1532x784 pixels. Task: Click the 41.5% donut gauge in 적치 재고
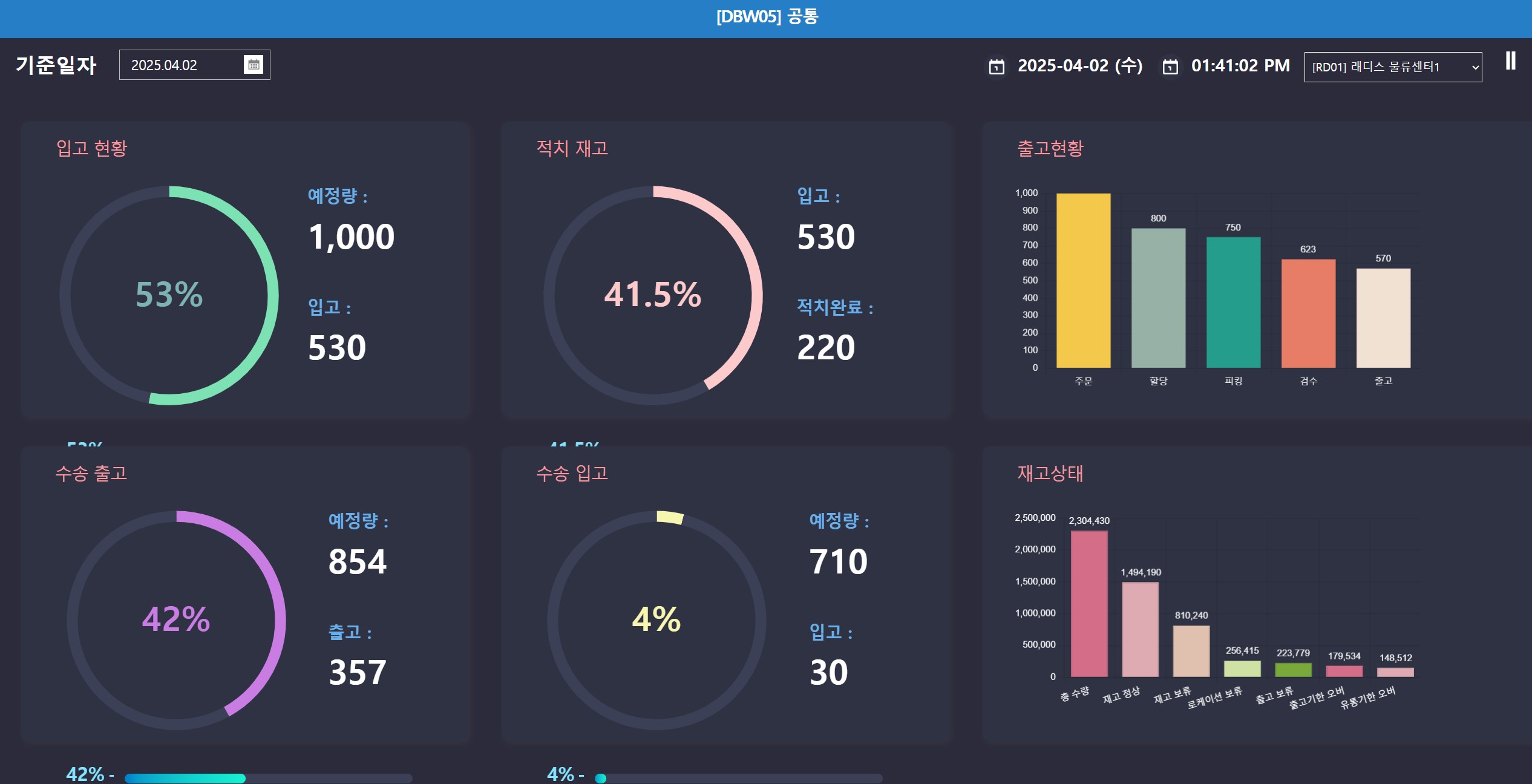pos(653,295)
